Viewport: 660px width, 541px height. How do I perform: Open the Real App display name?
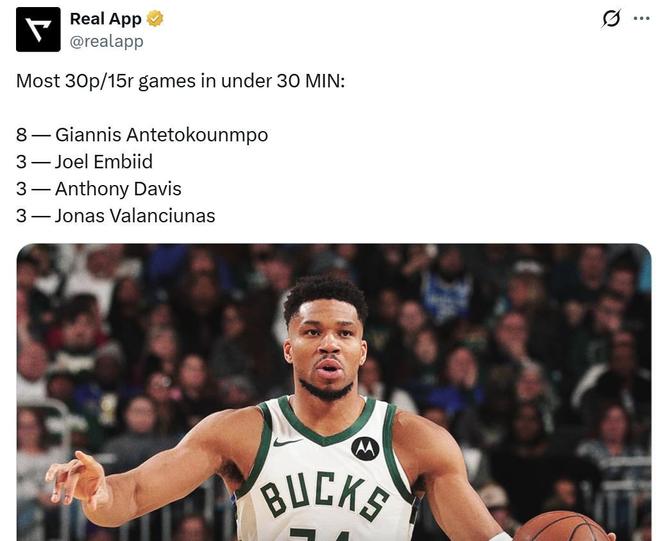click(x=106, y=19)
